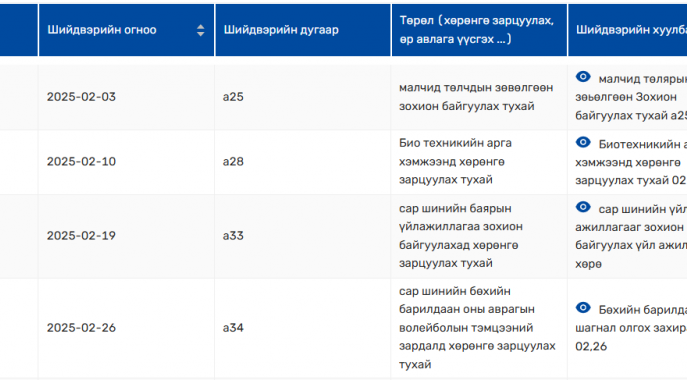Open малчид төлярын зөвлөгөөн document link

pyautogui.click(x=631, y=97)
